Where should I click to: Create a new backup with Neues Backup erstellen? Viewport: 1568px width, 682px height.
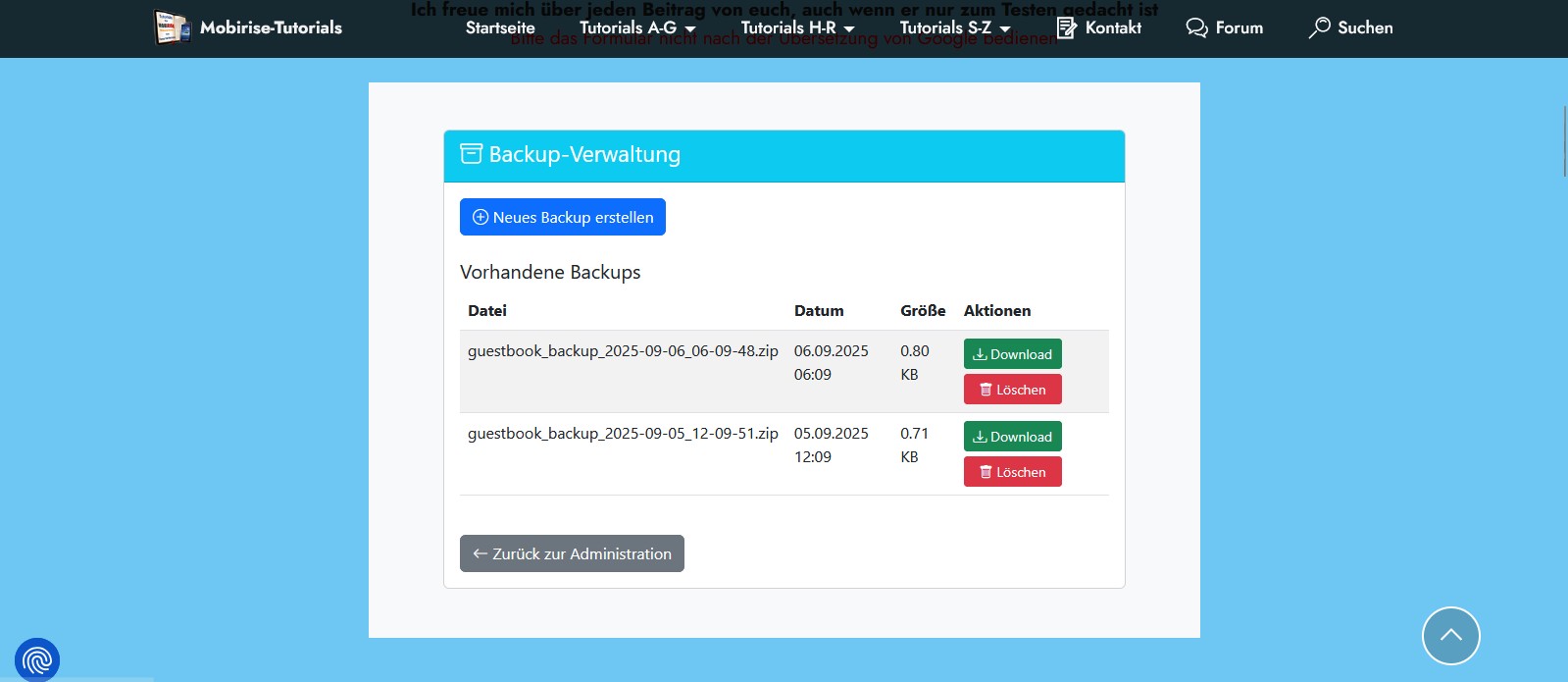pos(563,217)
